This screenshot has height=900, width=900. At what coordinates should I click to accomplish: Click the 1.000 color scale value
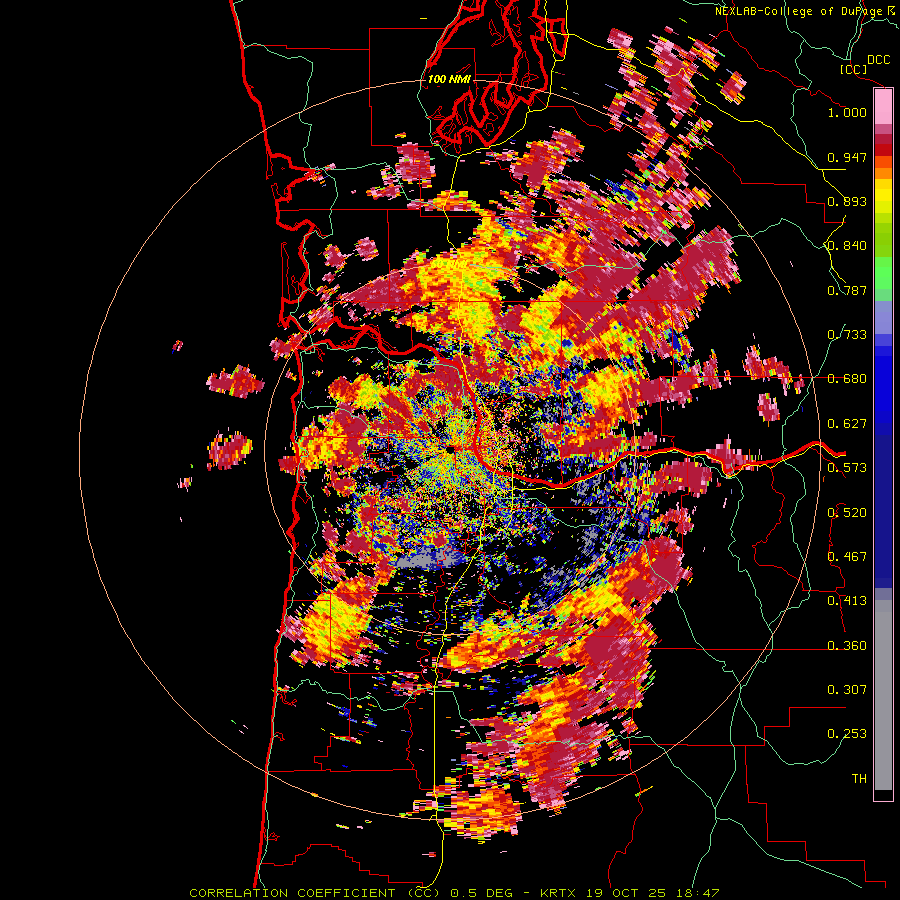coord(847,112)
